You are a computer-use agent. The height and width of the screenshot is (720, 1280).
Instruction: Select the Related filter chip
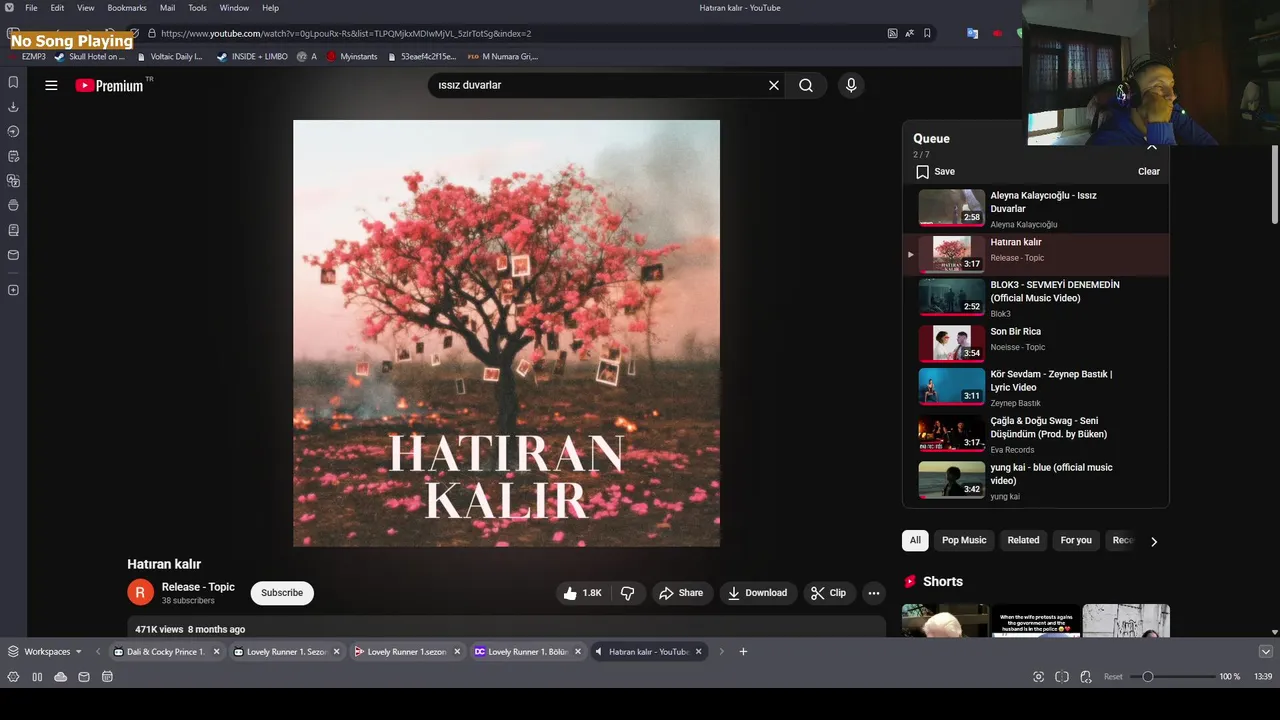pos(1023,540)
